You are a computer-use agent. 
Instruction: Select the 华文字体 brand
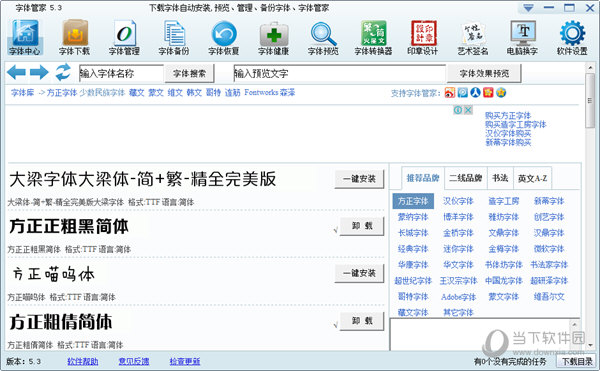tap(458, 265)
